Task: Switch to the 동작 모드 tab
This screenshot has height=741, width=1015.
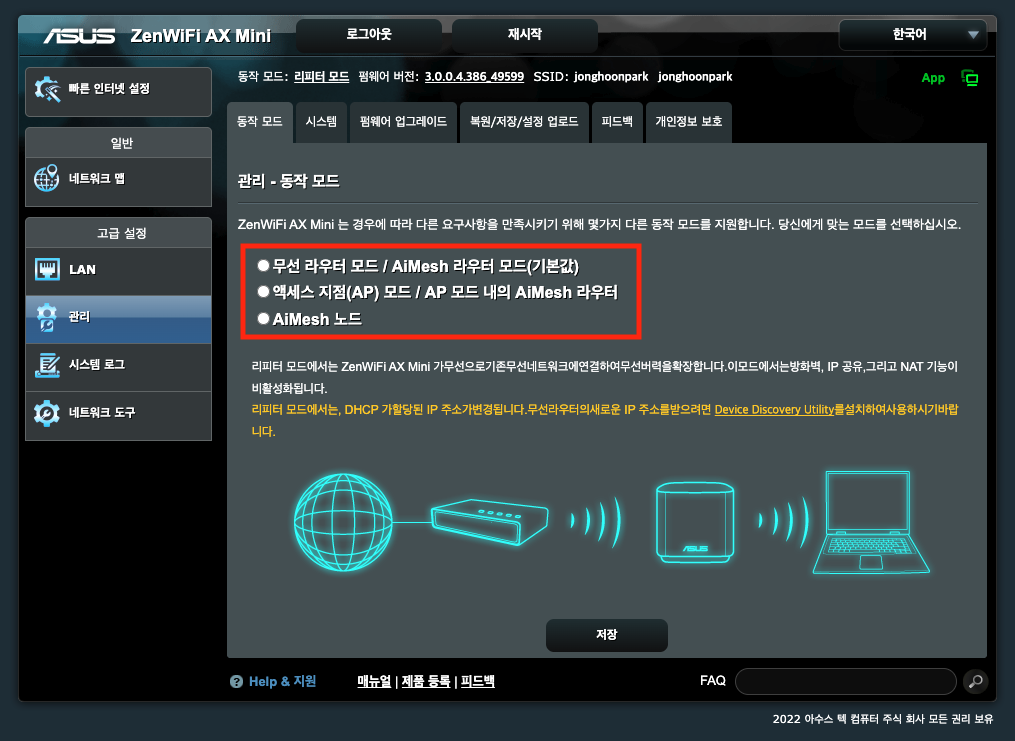Action: click(260, 122)
